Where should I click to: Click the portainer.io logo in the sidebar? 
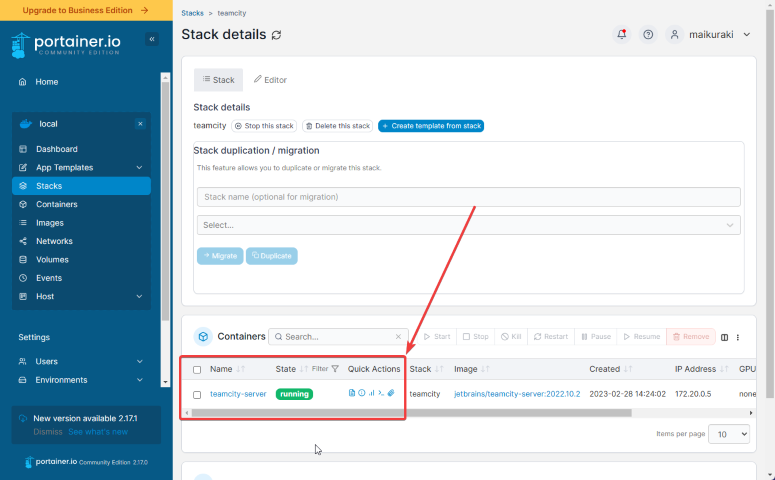click(65, 44)
